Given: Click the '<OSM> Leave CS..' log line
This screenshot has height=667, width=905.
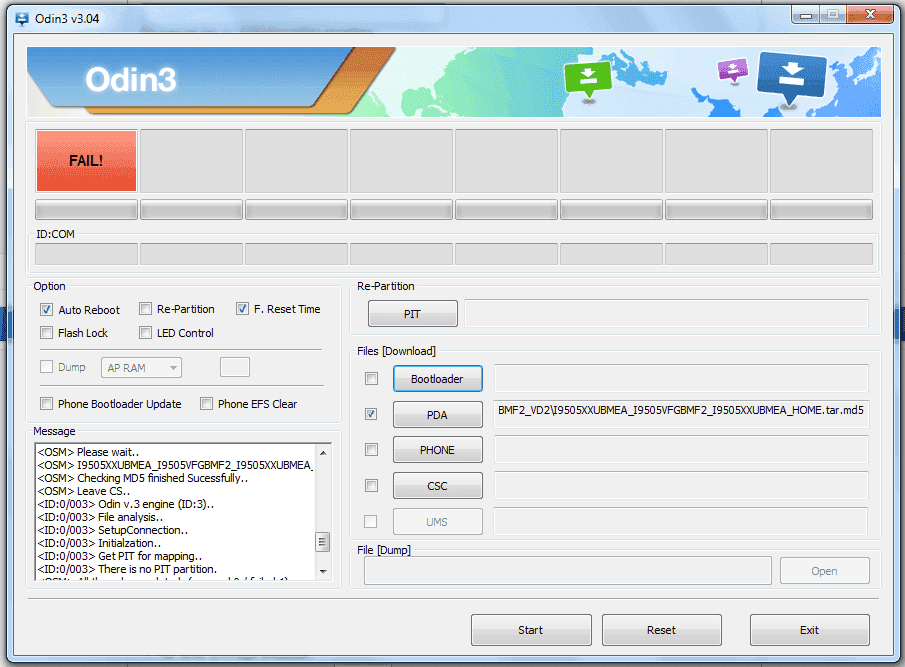Looking at the screenshot, I should 84,491.
